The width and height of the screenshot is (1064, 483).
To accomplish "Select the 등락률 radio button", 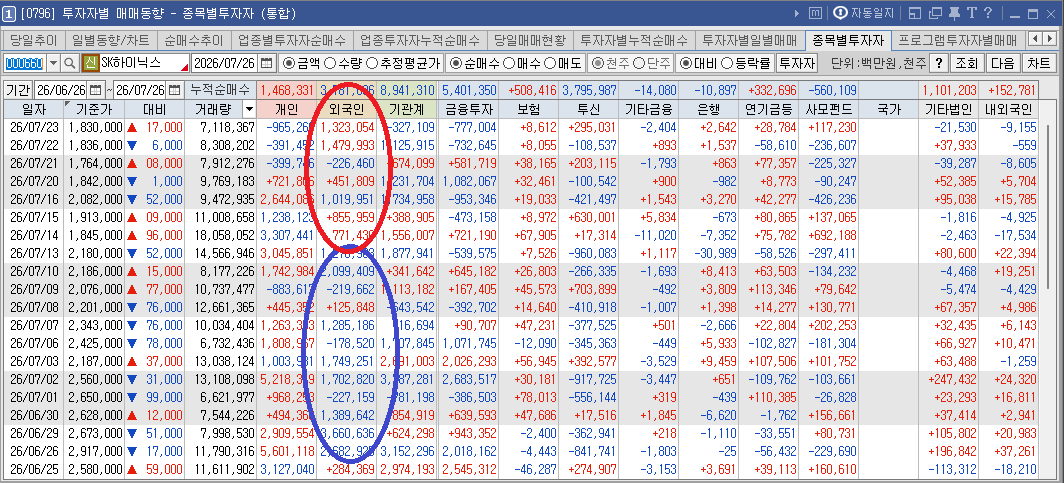I will tap(727, 63).
